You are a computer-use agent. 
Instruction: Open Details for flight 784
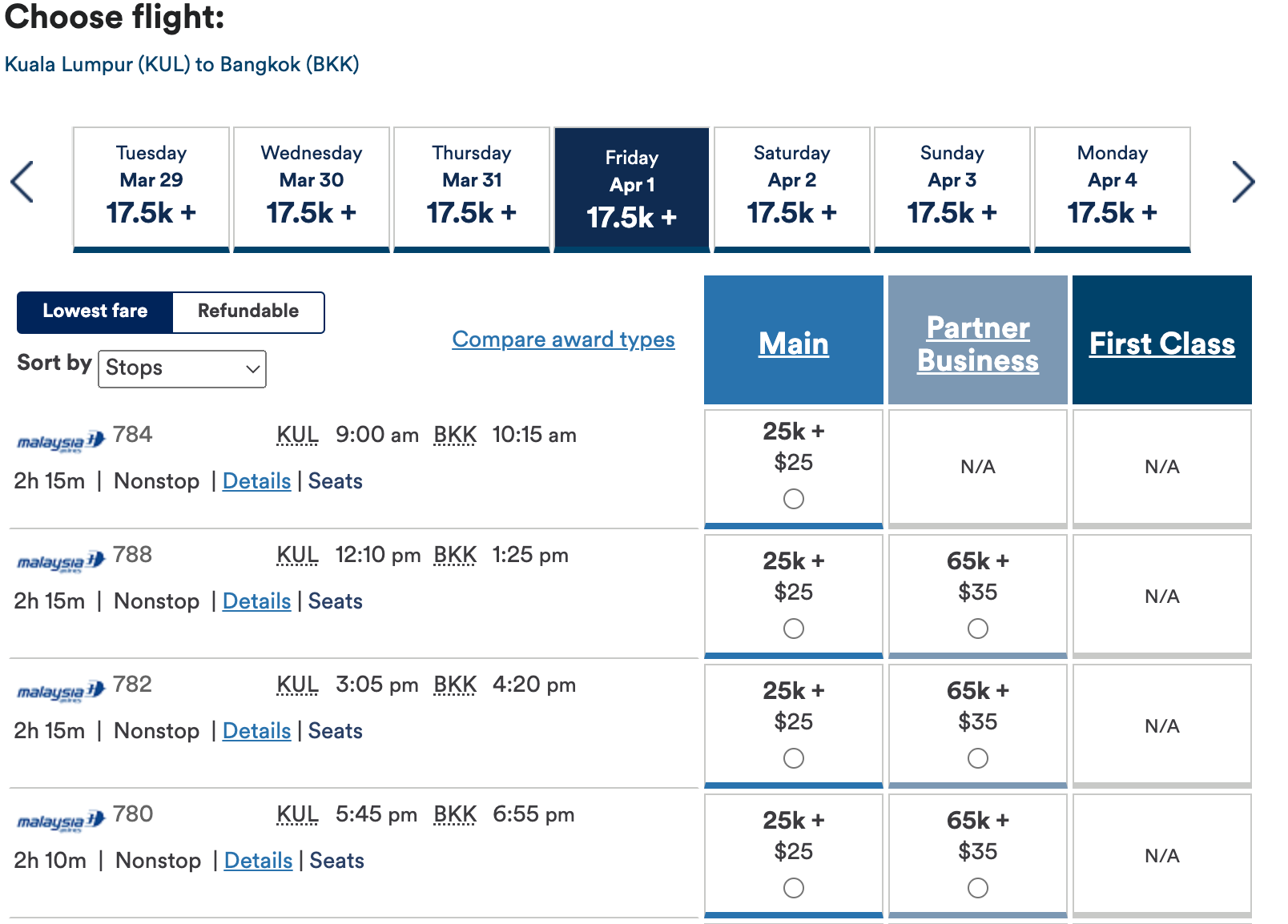[x=256, y=481]
